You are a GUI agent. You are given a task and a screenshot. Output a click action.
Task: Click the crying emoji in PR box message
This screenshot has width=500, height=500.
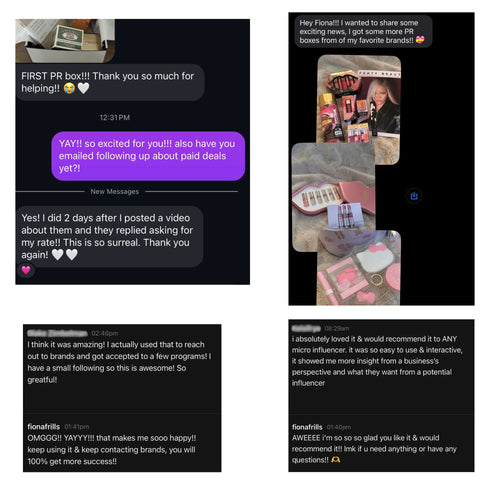[69, 88]
